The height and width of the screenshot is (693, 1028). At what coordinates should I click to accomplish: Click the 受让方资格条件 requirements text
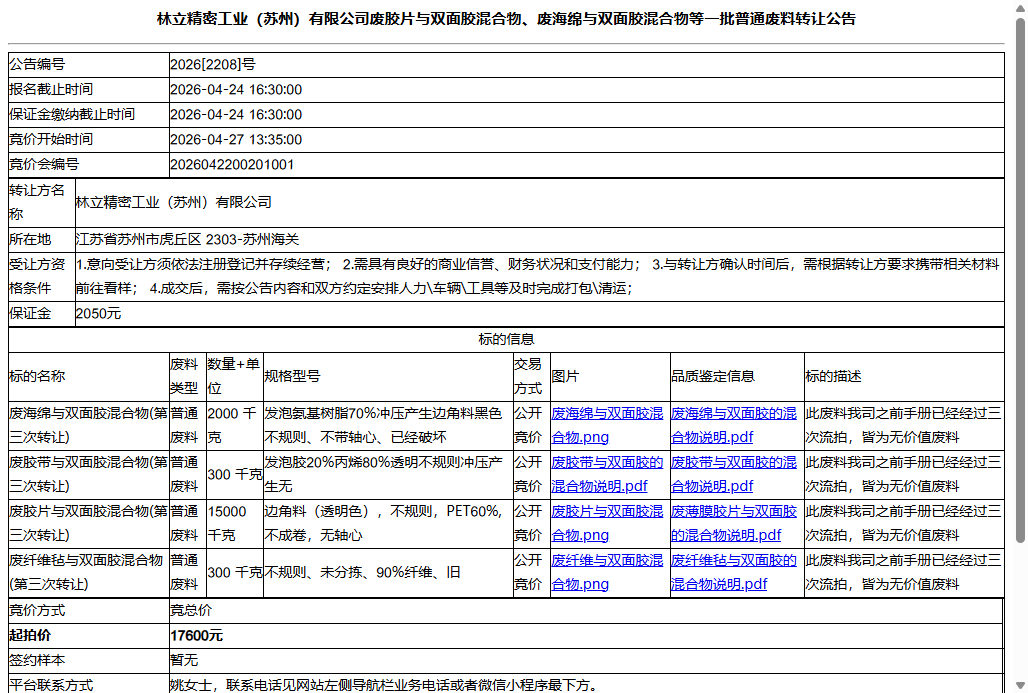(x=538, y=277)
